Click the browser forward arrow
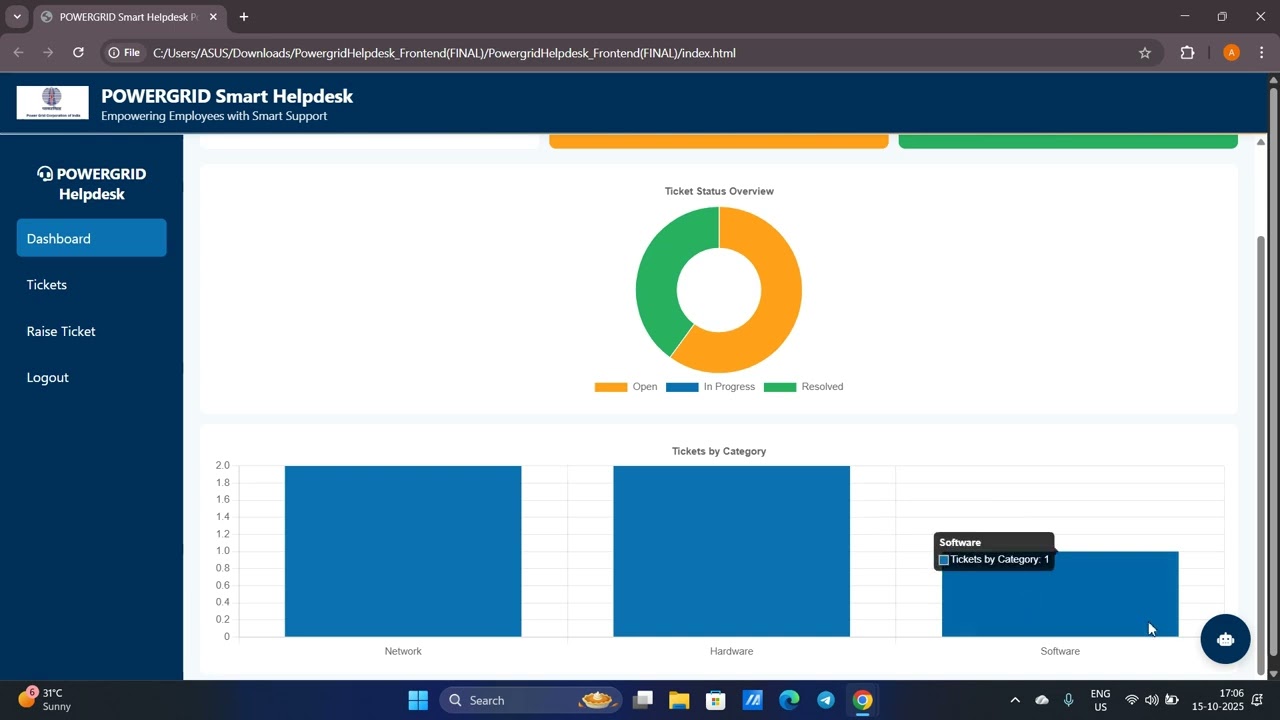This screenshot has width=1280, height=720. [48, 53]
